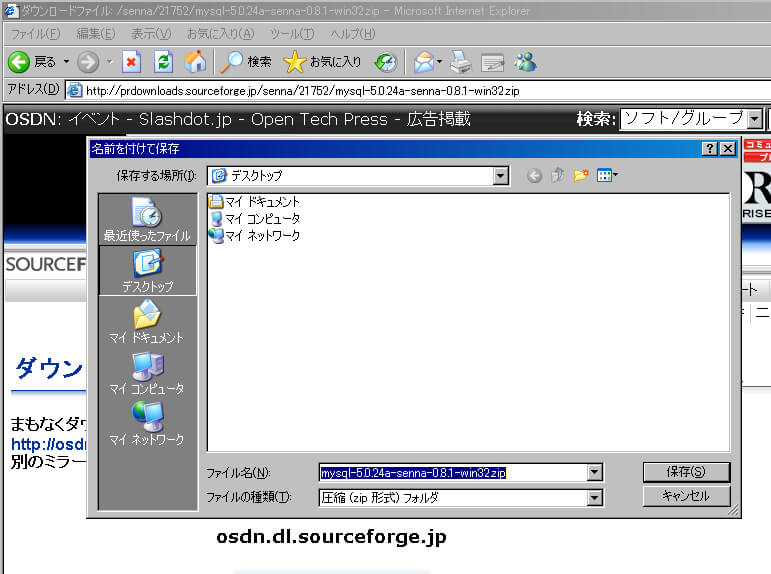Click the IE Stop loading icon
This screenshot has width=771, height=574.
pos(131,62)
